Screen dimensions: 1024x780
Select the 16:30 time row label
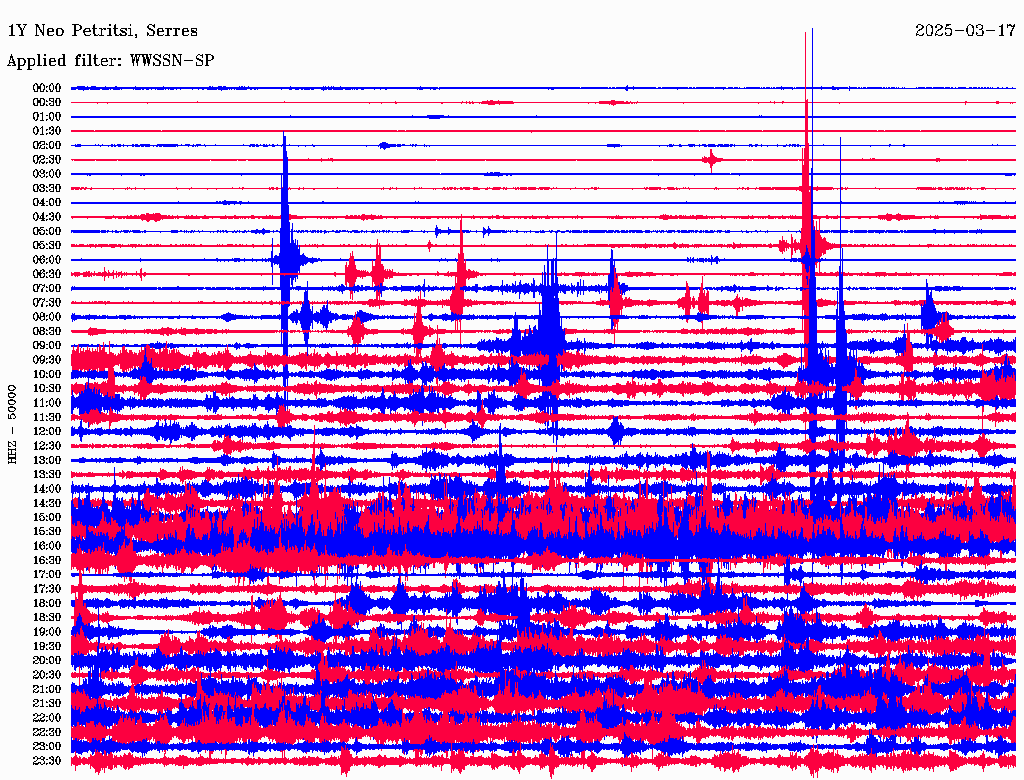[x=46, y=561]
